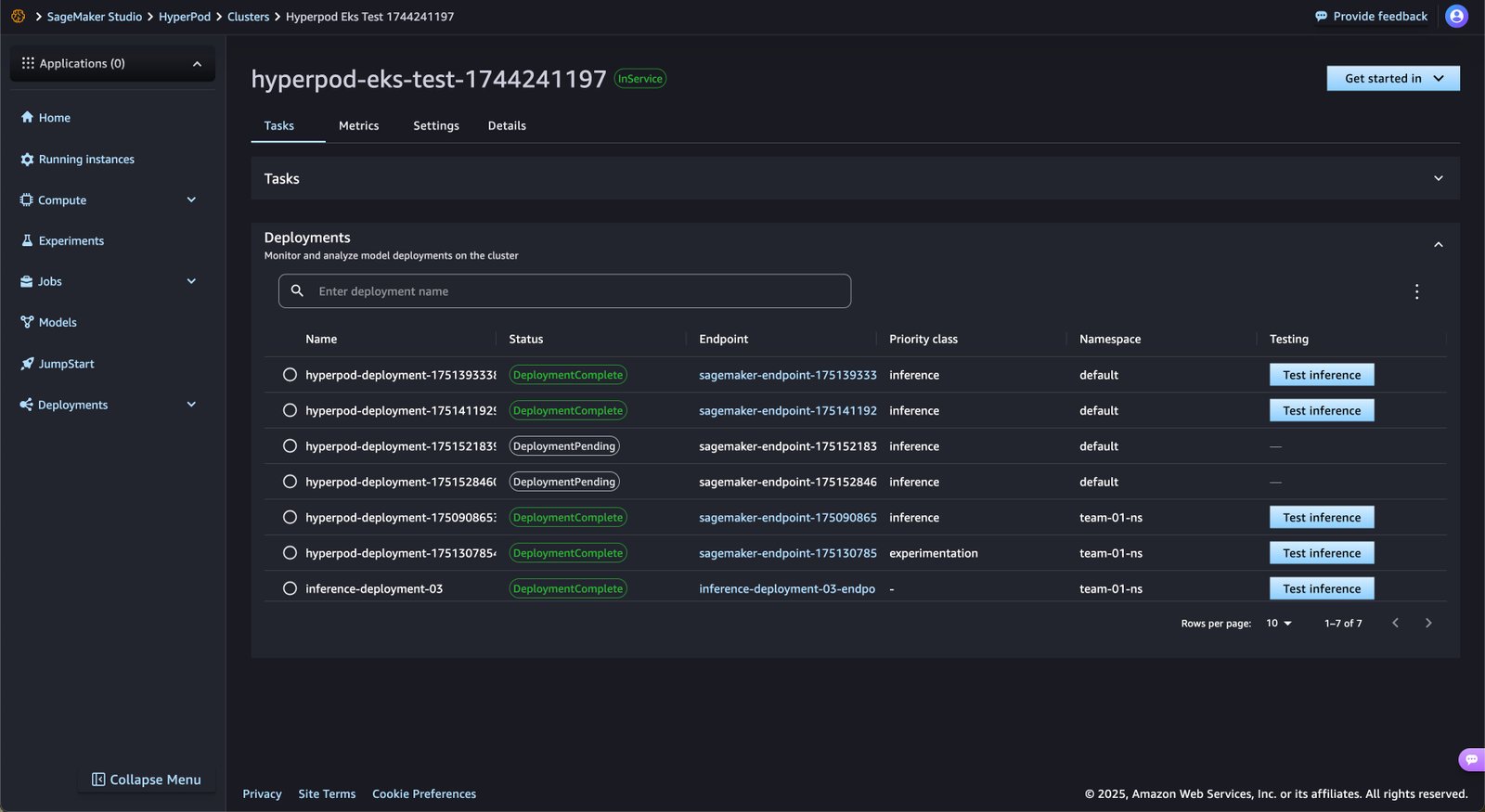
Task: Open the user profile avatar icon
Action: tap(1456, 16)
